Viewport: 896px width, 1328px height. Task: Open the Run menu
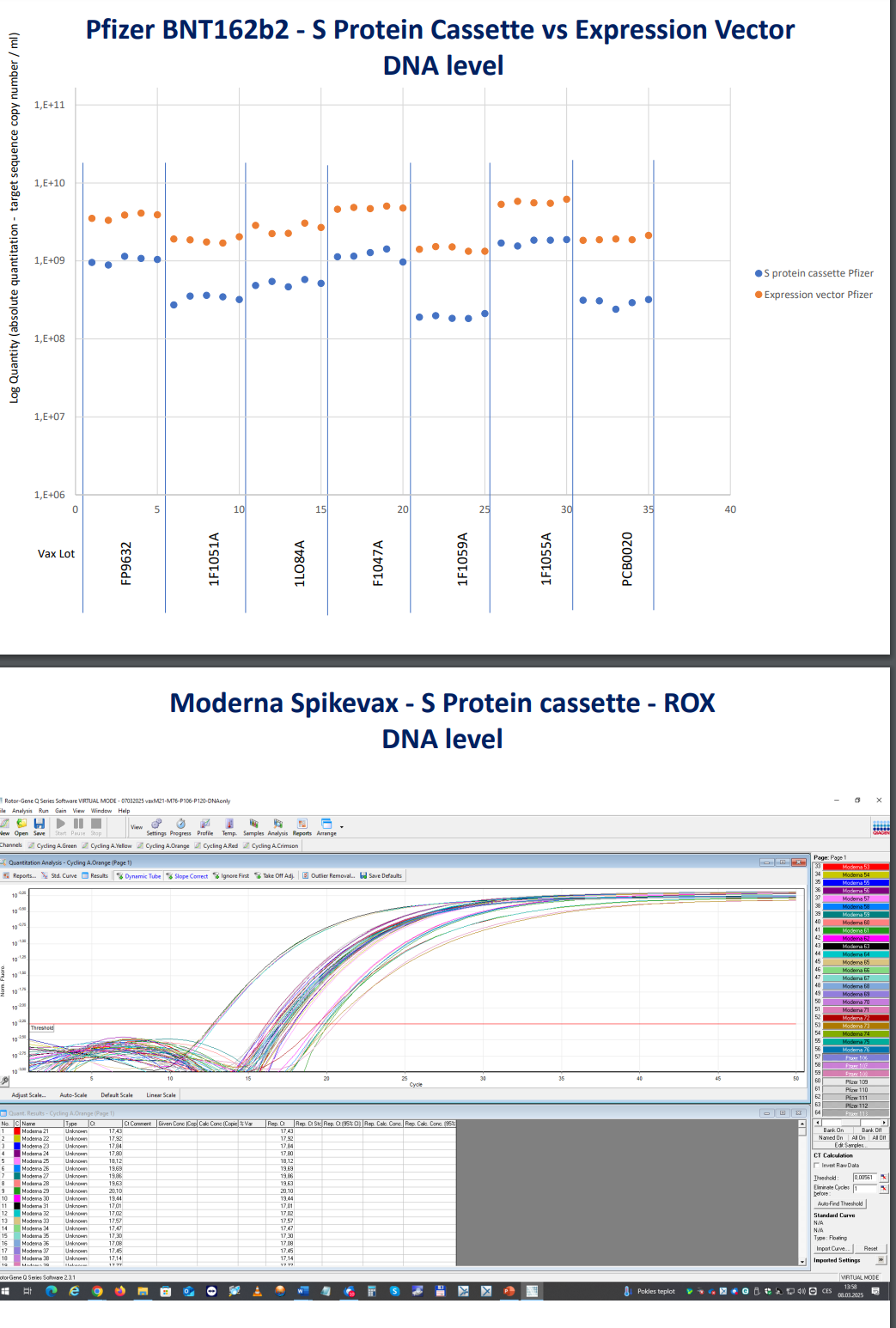(x=44, y=811)
